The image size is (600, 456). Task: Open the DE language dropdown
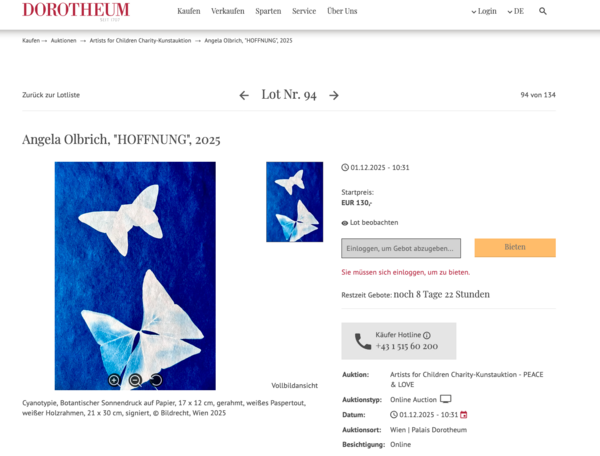coord(516,11)
